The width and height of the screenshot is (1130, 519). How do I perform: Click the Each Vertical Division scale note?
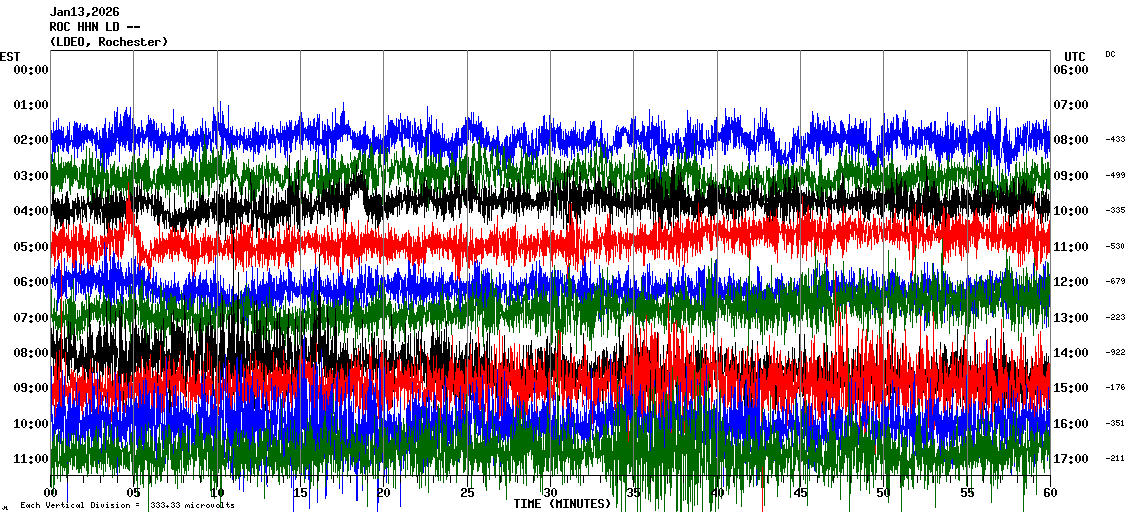127,506
